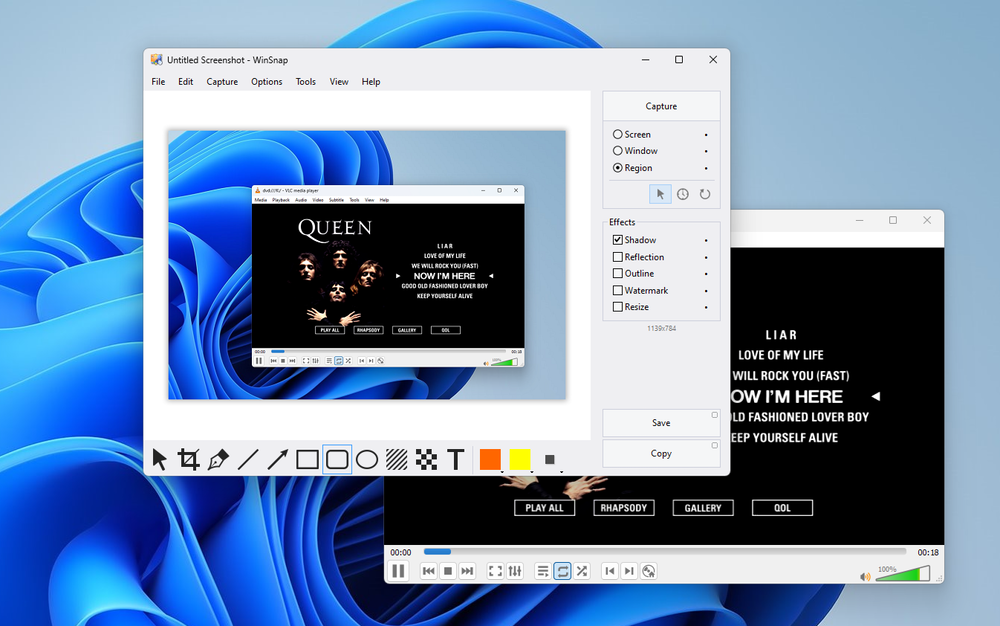This screenshot has height=626, width=1000.
Task: Select the Window capture radio button
Action: (618, 151)
